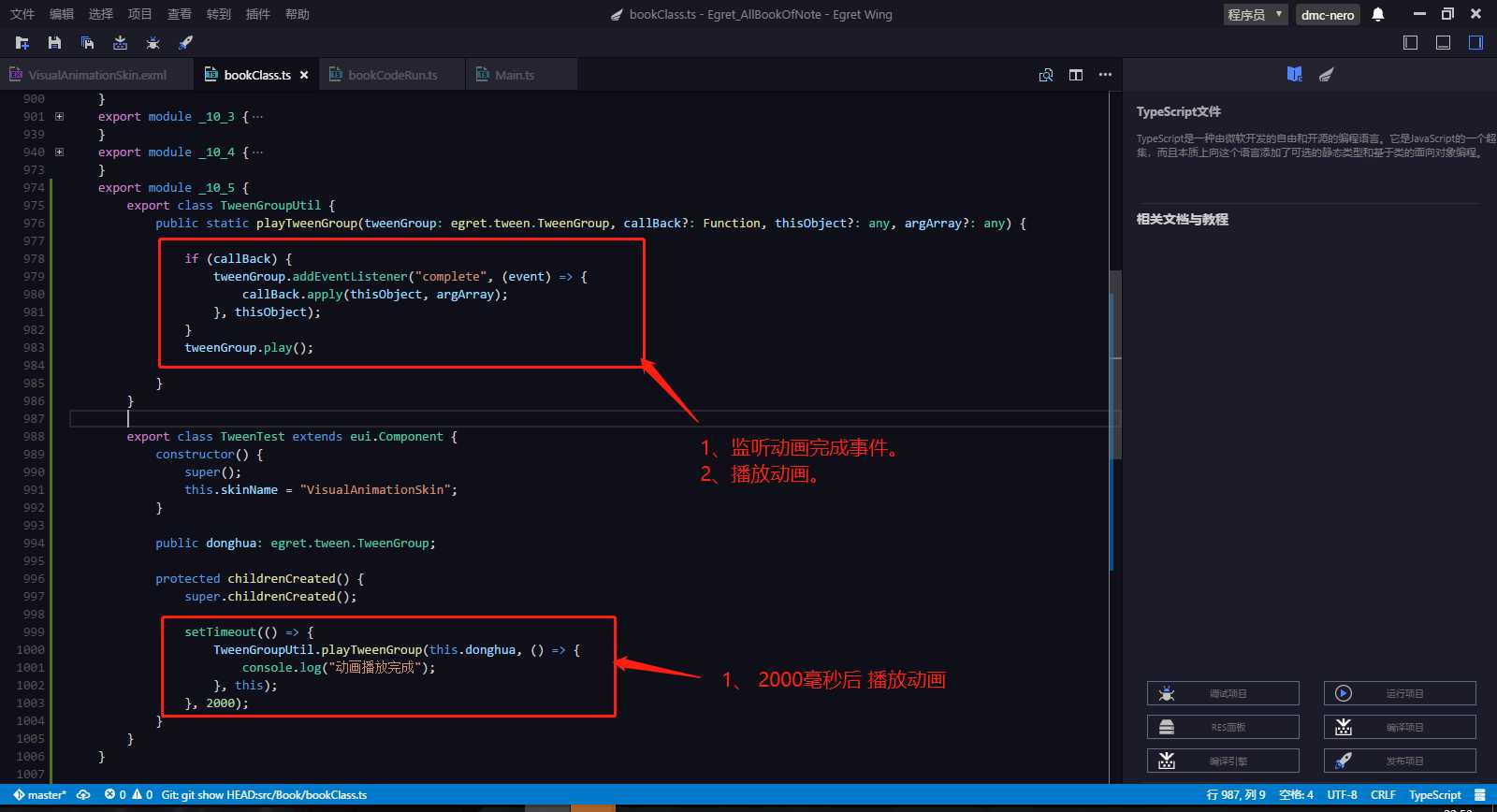Open the 转到 menu
The width and height of the screenshot is (1497, 812).
pos(219,14)
